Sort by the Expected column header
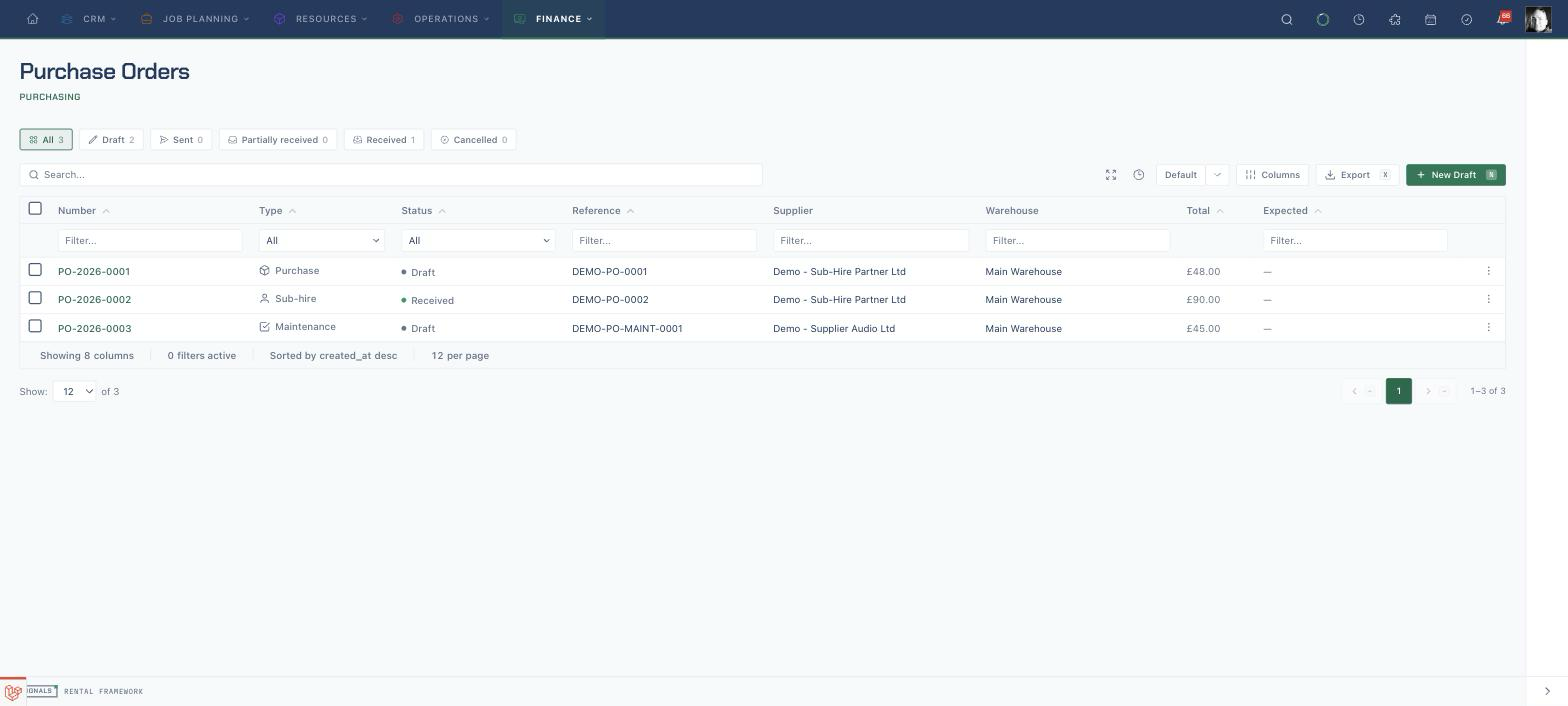 tap(1292, 211)
